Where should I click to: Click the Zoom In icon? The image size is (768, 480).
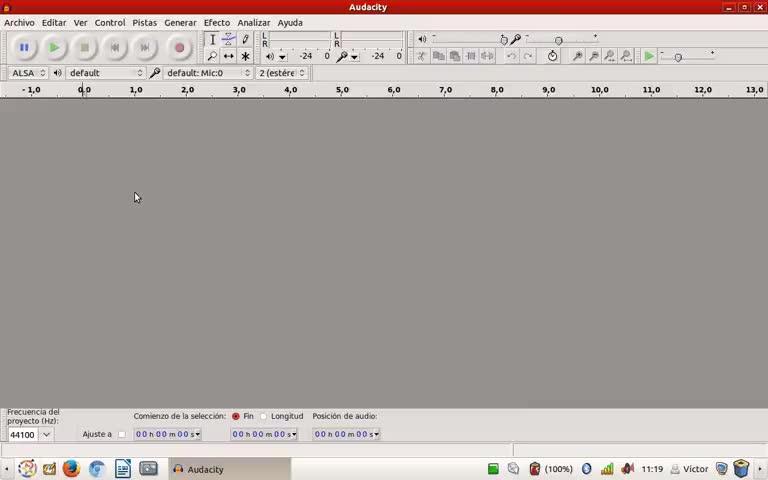point(577,56)
